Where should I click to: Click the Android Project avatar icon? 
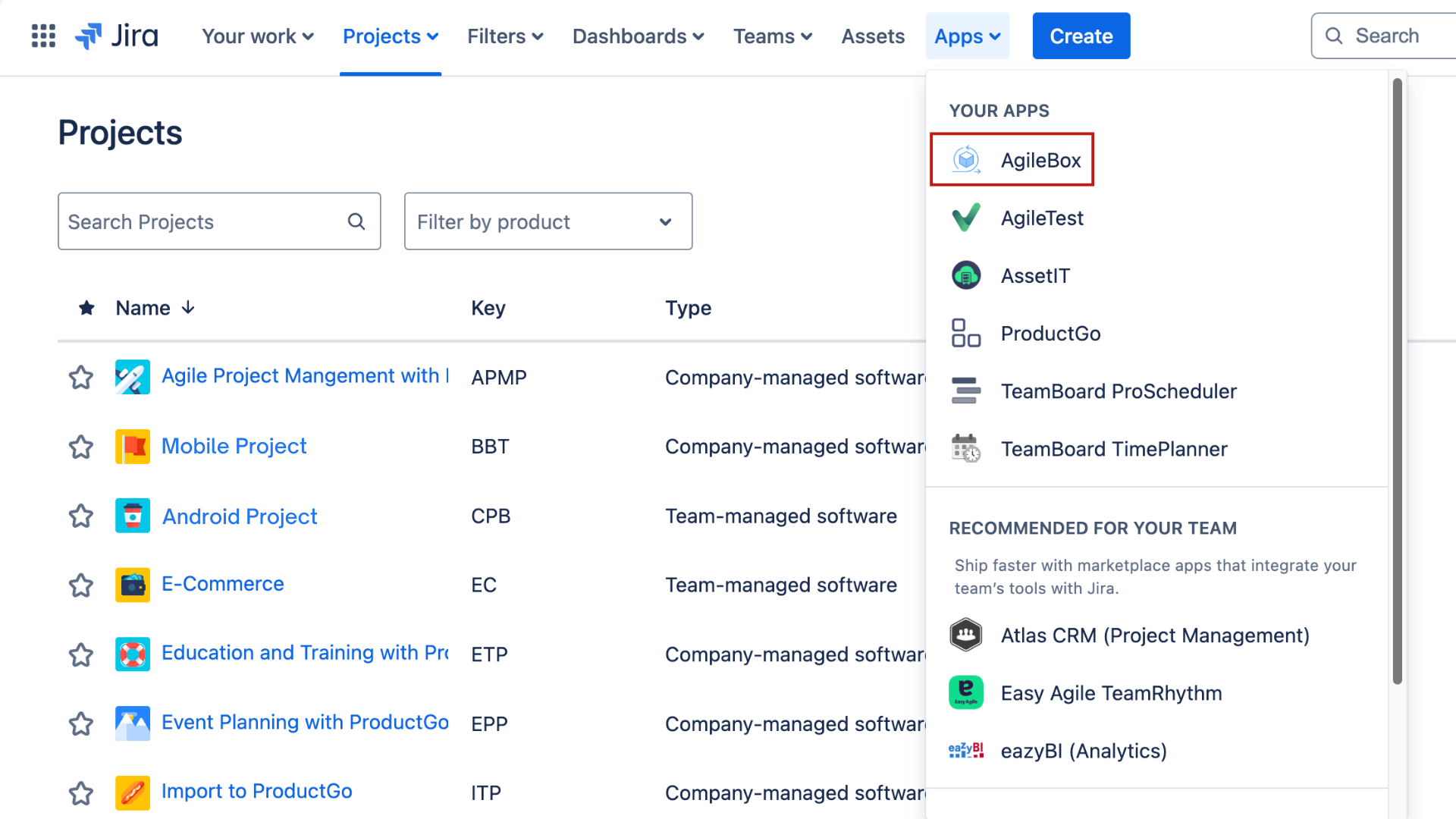[133, 516]
